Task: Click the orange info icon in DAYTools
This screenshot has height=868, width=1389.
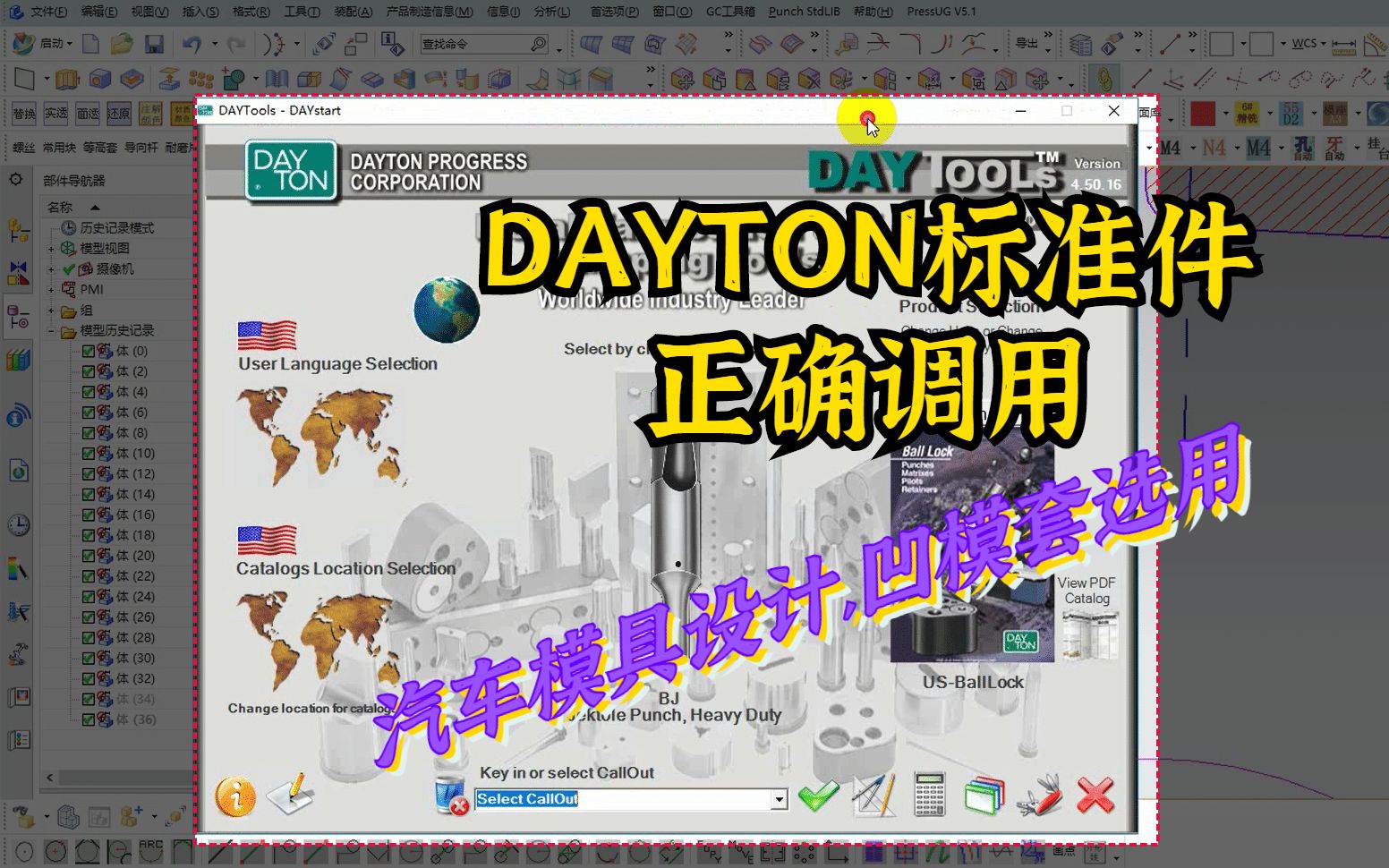Action: click(235, 796)
